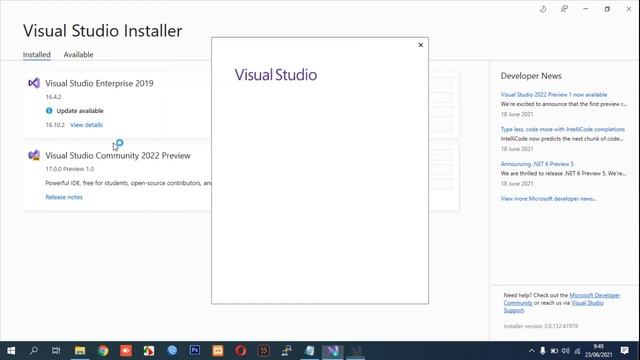Open the Visual Studio 2022 Preview 1 news link
This screenshot has width=640, height=360.
tap(554, 94)
